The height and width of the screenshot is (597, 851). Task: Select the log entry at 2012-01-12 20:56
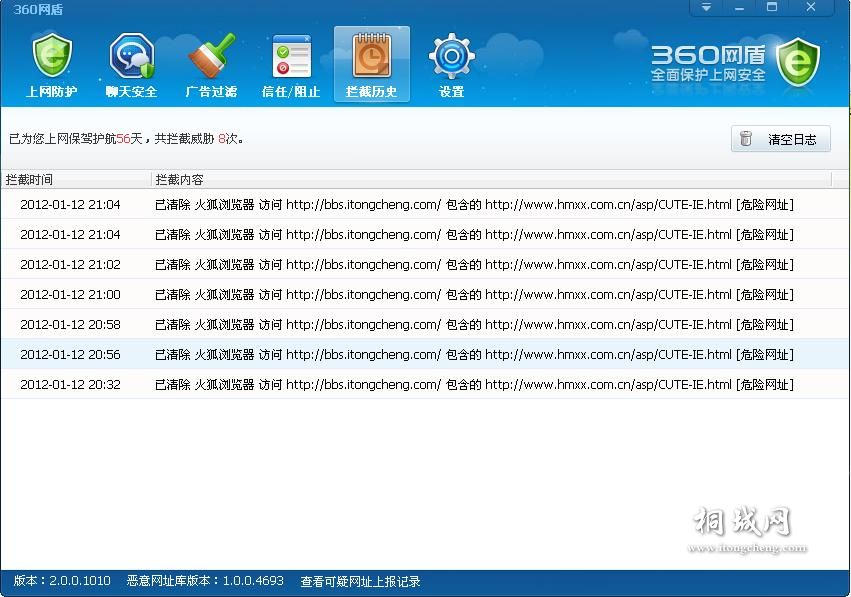click(x=425, y=354)
